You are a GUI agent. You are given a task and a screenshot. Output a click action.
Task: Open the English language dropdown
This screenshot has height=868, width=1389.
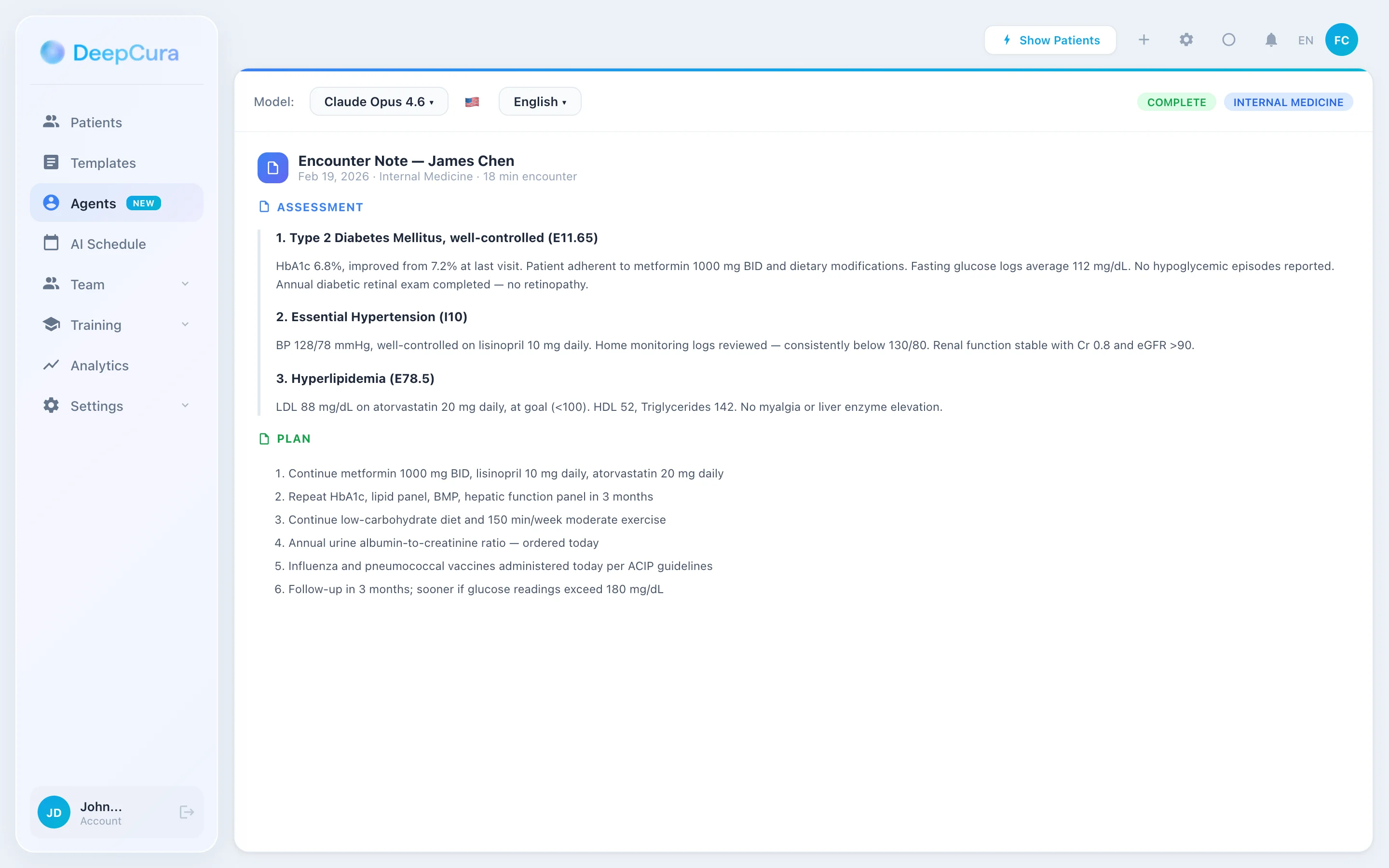pyautogui.click(x=539, y=101)
